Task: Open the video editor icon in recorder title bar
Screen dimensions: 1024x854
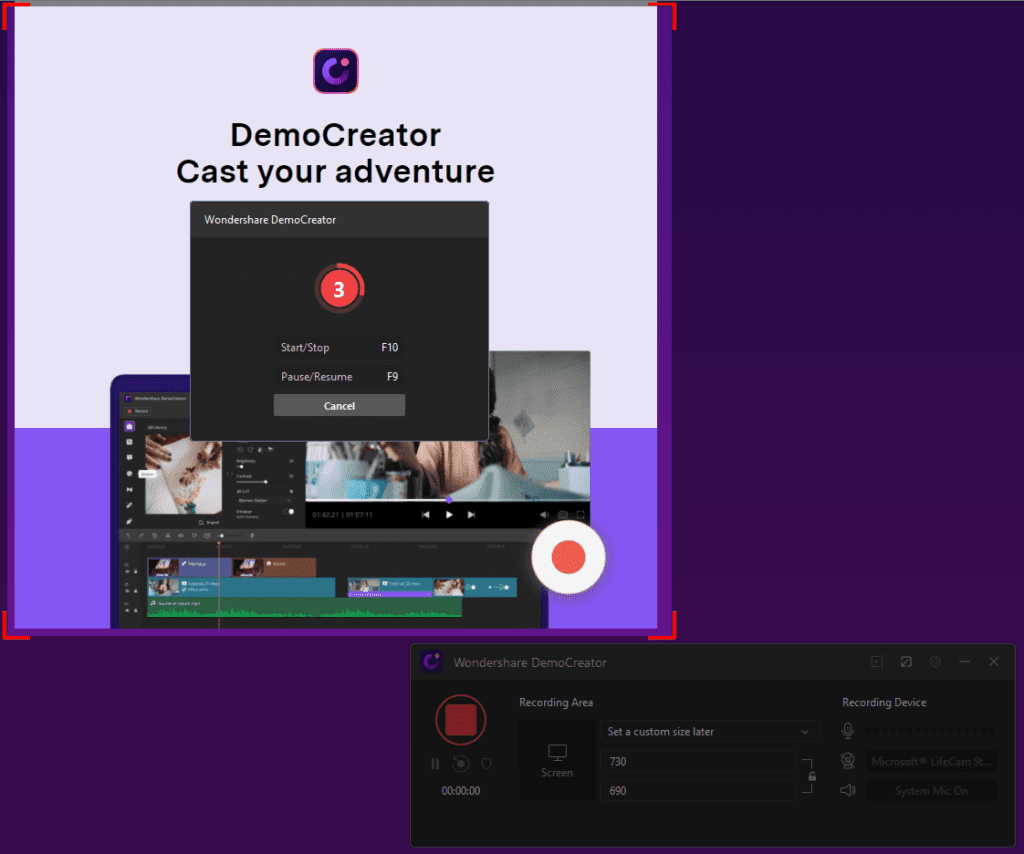Action: (x=877, y=662)
